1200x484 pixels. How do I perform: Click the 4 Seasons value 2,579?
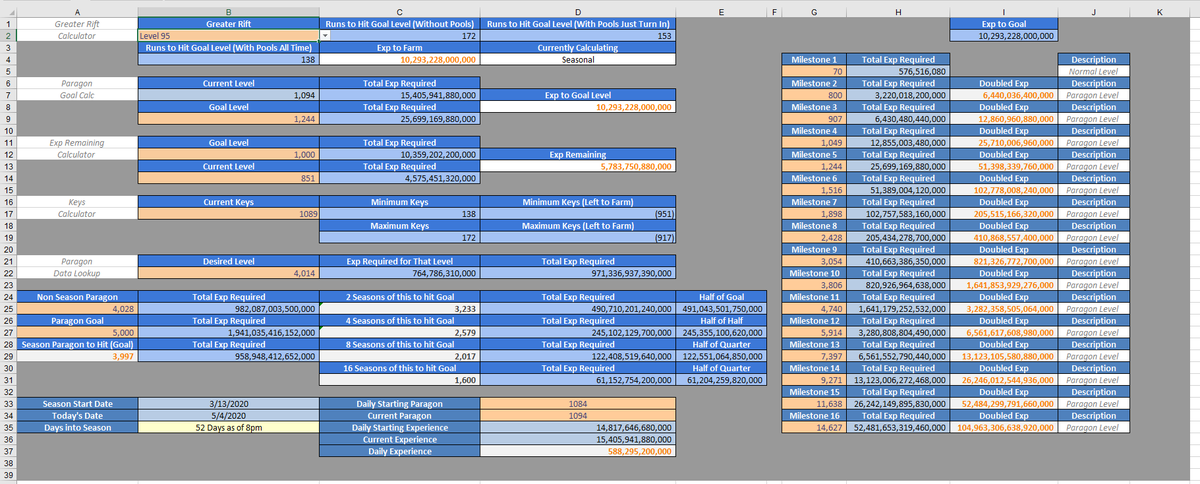coord(399,332)
